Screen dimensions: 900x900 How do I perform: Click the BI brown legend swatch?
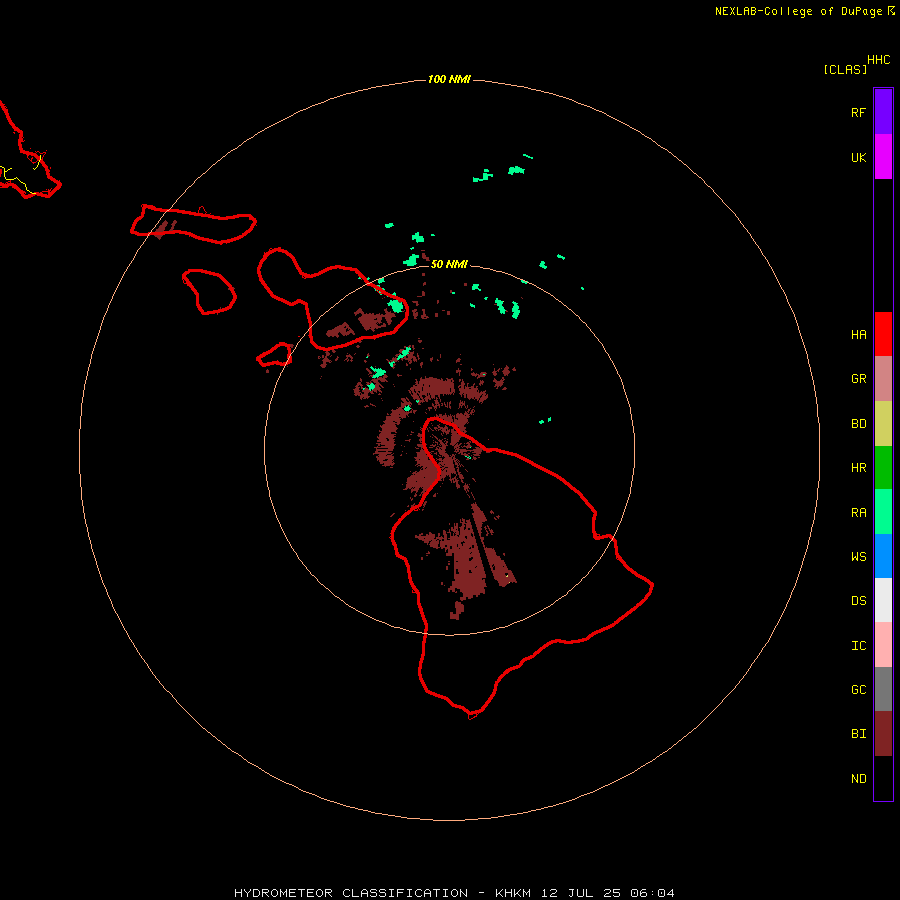(x=883, y=734)
